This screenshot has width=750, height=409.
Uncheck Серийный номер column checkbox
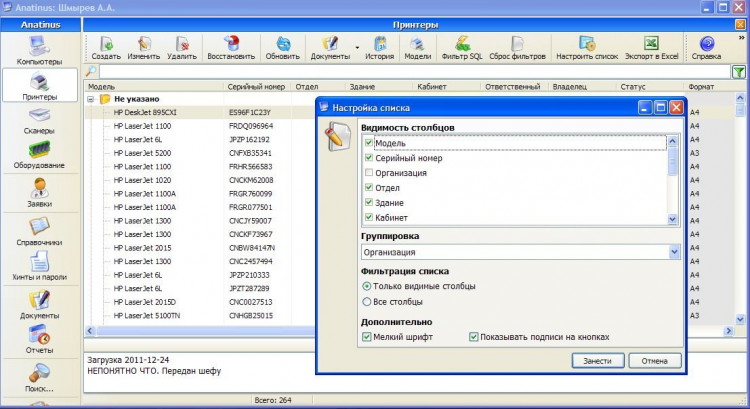tap(368, 157)
